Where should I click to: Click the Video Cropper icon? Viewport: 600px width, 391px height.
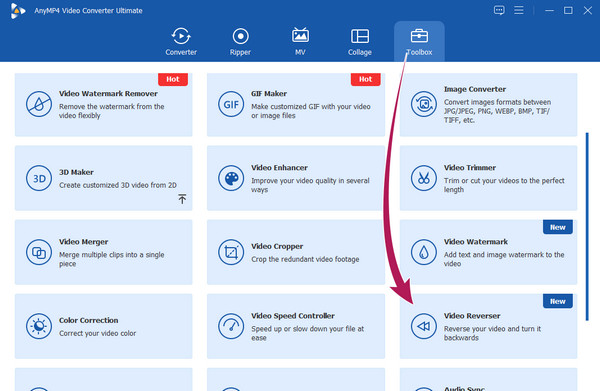pos(231,252)
